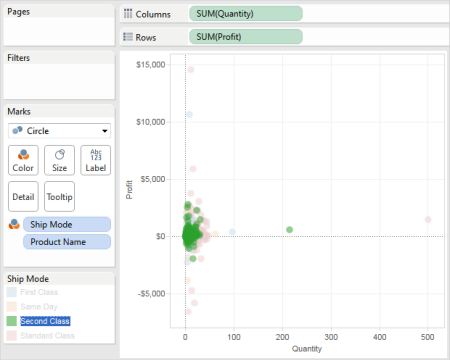Select the Product Name pill in Marks
Viewport: 450px width, 360px height.
point(67,242)
